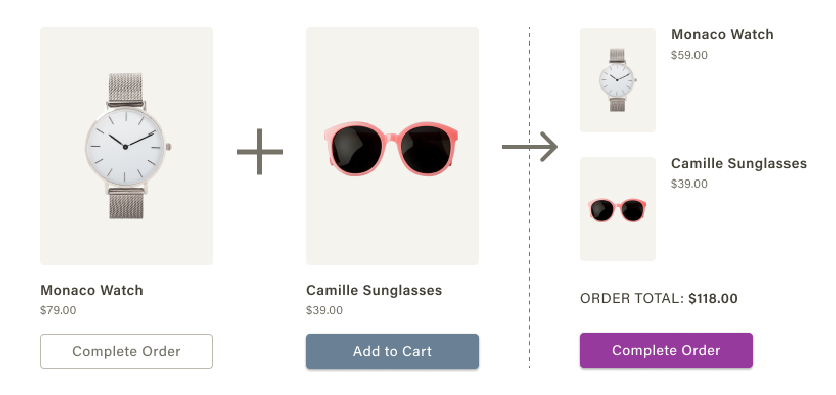Image resolution: width=836 pixels, height=395 pixels.
Task: Click Camille Sunglasses title under large image
Action: [374, 291]
